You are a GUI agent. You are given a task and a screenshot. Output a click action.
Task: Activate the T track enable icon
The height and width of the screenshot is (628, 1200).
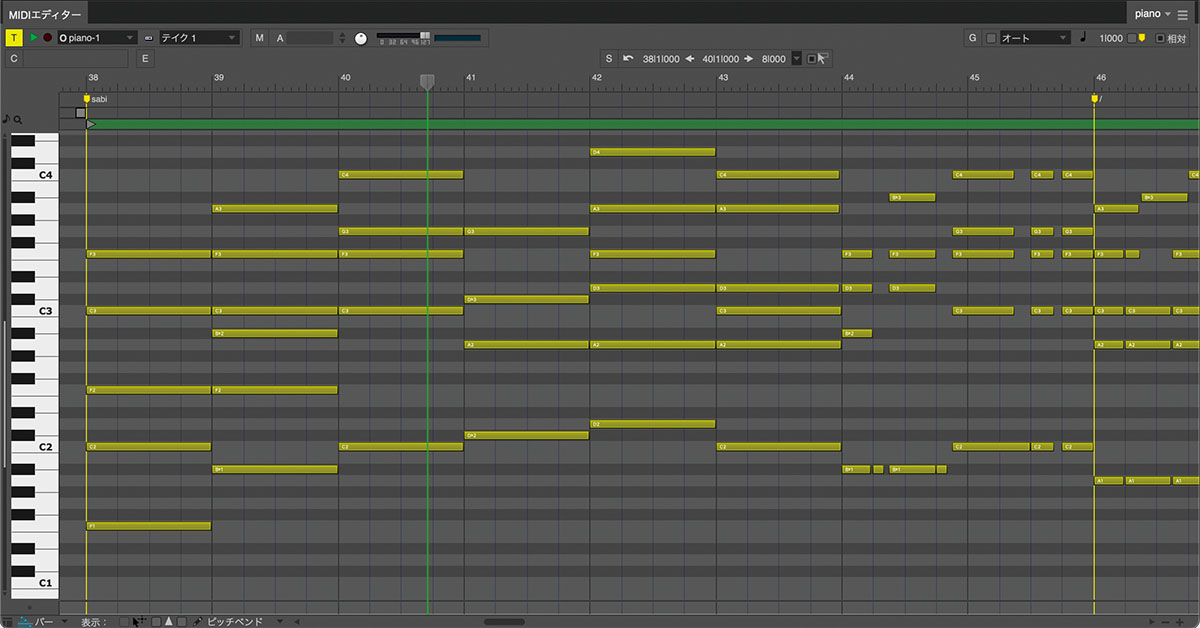coord(14,36)
